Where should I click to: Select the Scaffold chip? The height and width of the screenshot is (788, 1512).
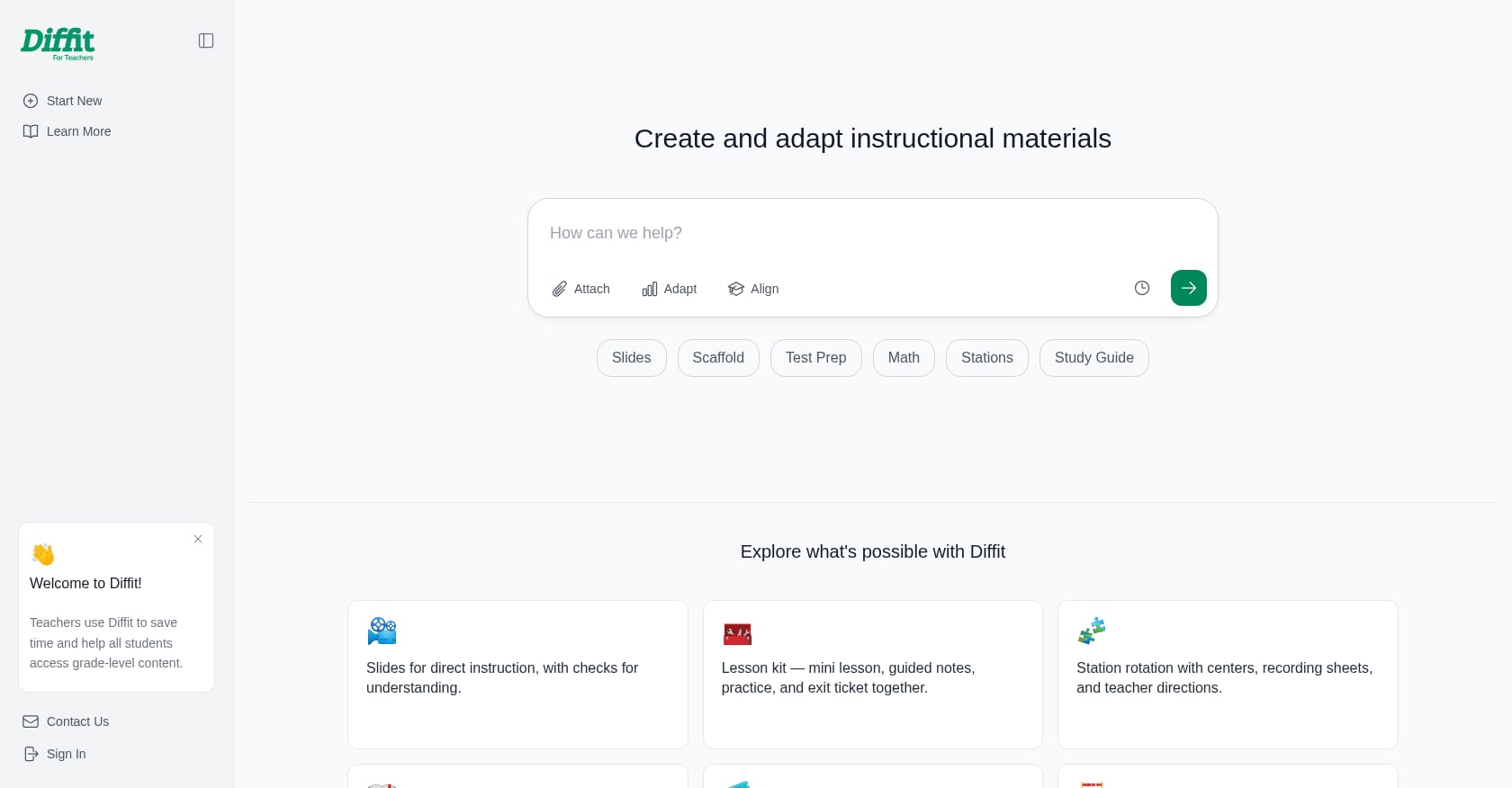click(x=718, y=358)
